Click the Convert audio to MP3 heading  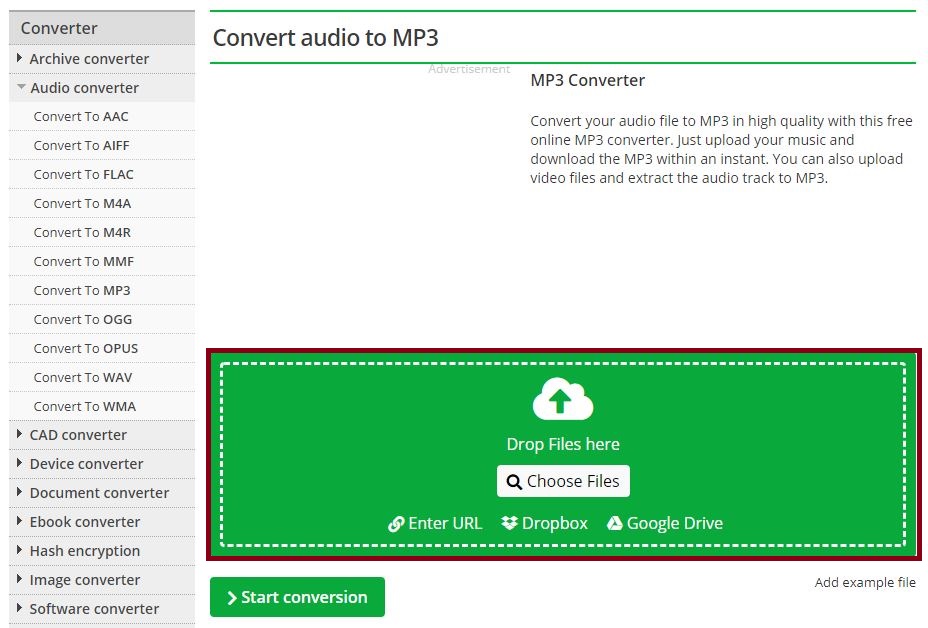(x=326, y=38)
